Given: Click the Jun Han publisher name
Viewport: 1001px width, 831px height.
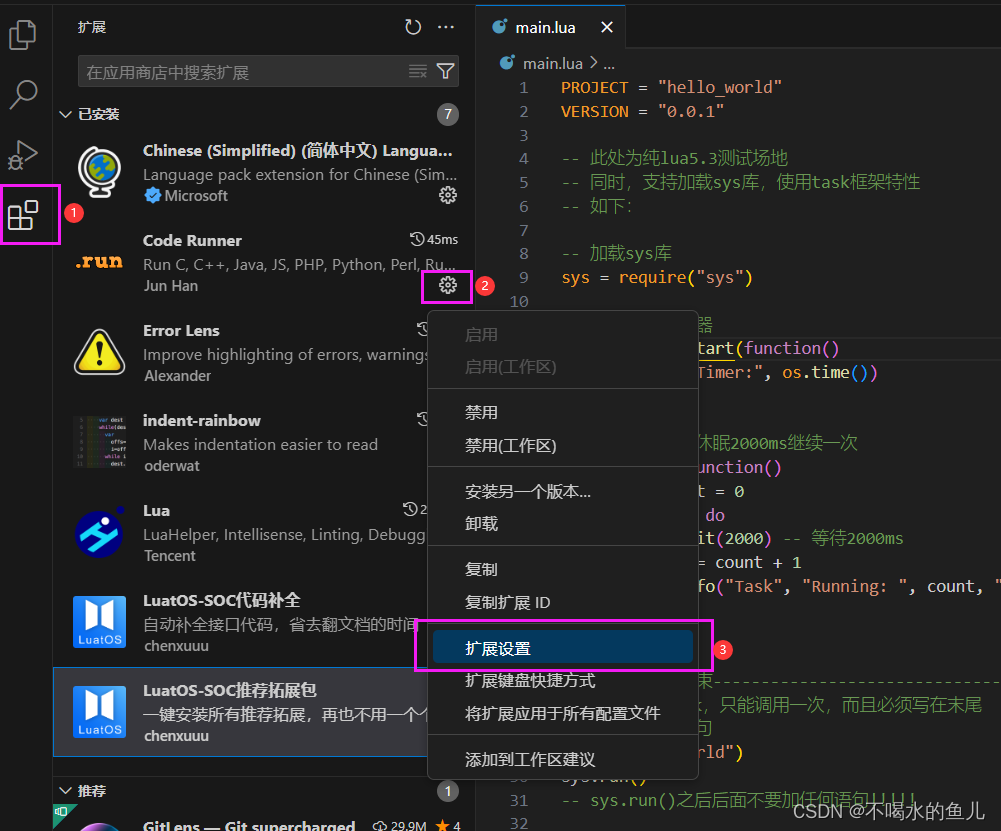Looking at the screenshot, I should click(170, 286).
